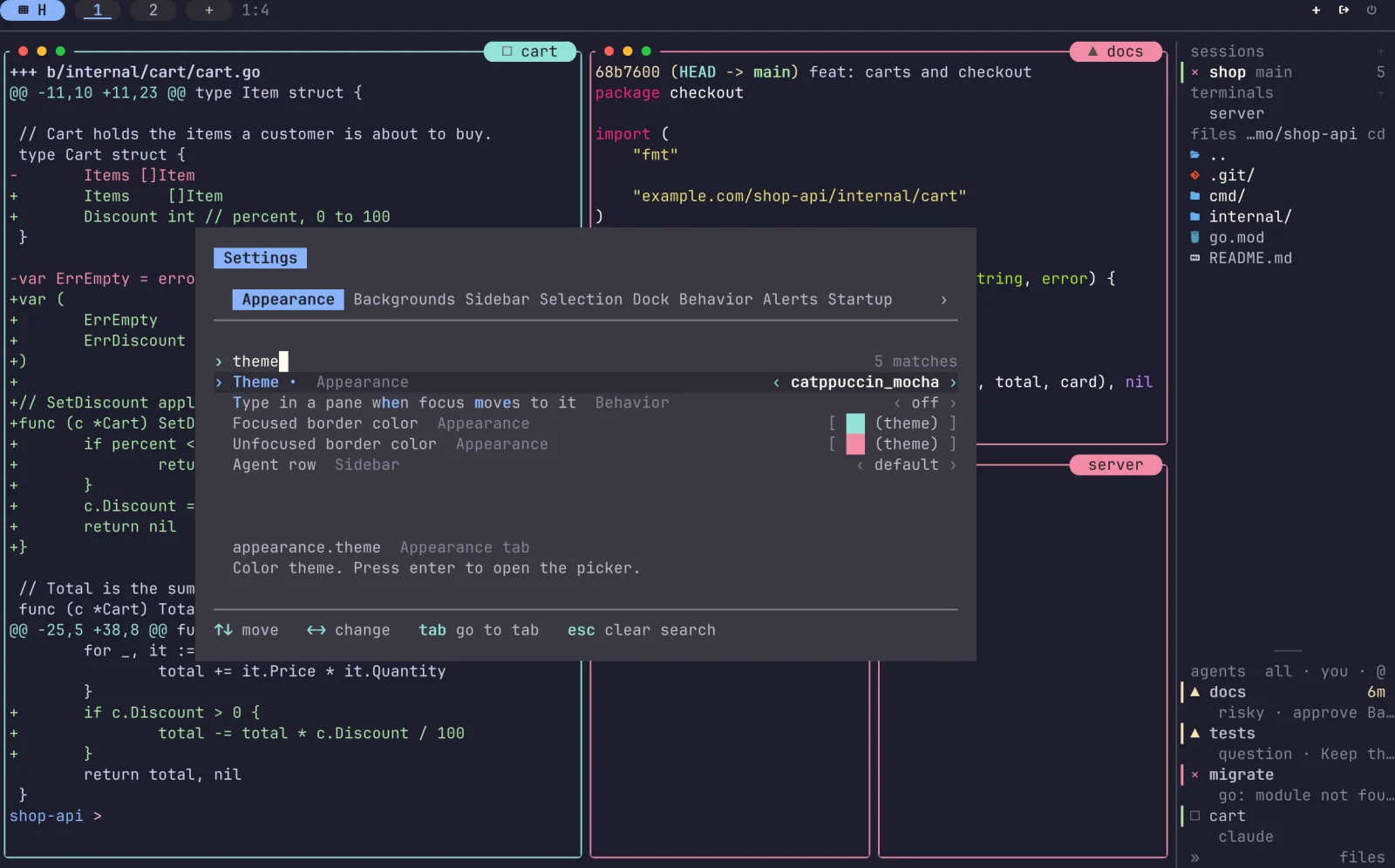Expand the Theme row chevron
The image size is (1395, 868).
coord(219,383)
